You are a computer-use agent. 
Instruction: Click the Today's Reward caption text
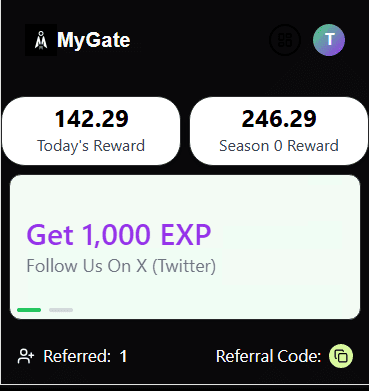(91, 146)
